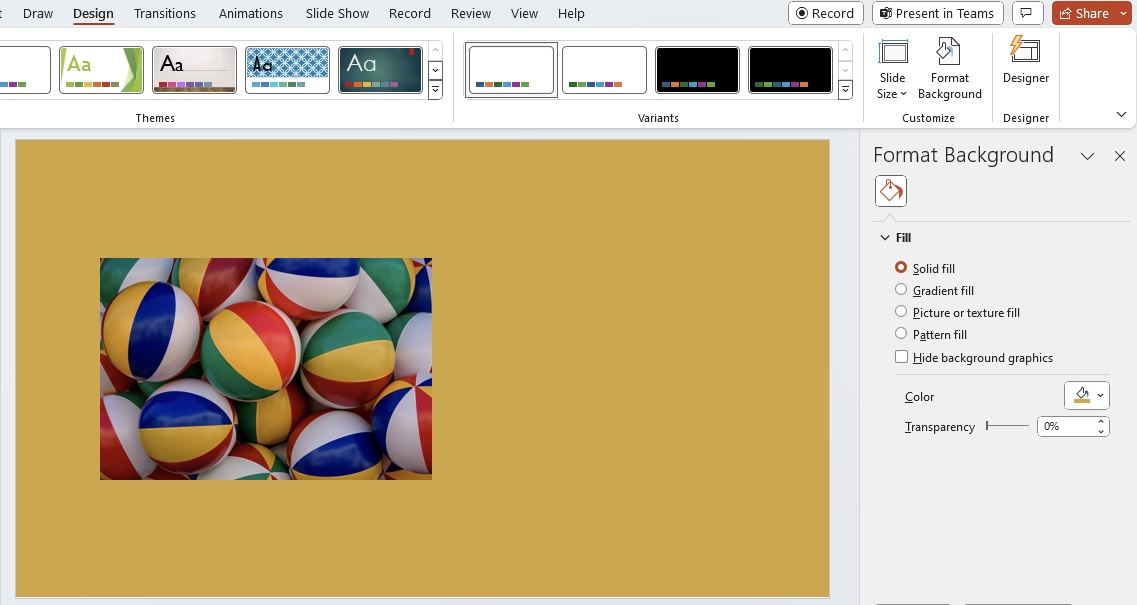Check Hide background graphics
This screenshot has height=605, width=1137.
click(x=901, y=357)
